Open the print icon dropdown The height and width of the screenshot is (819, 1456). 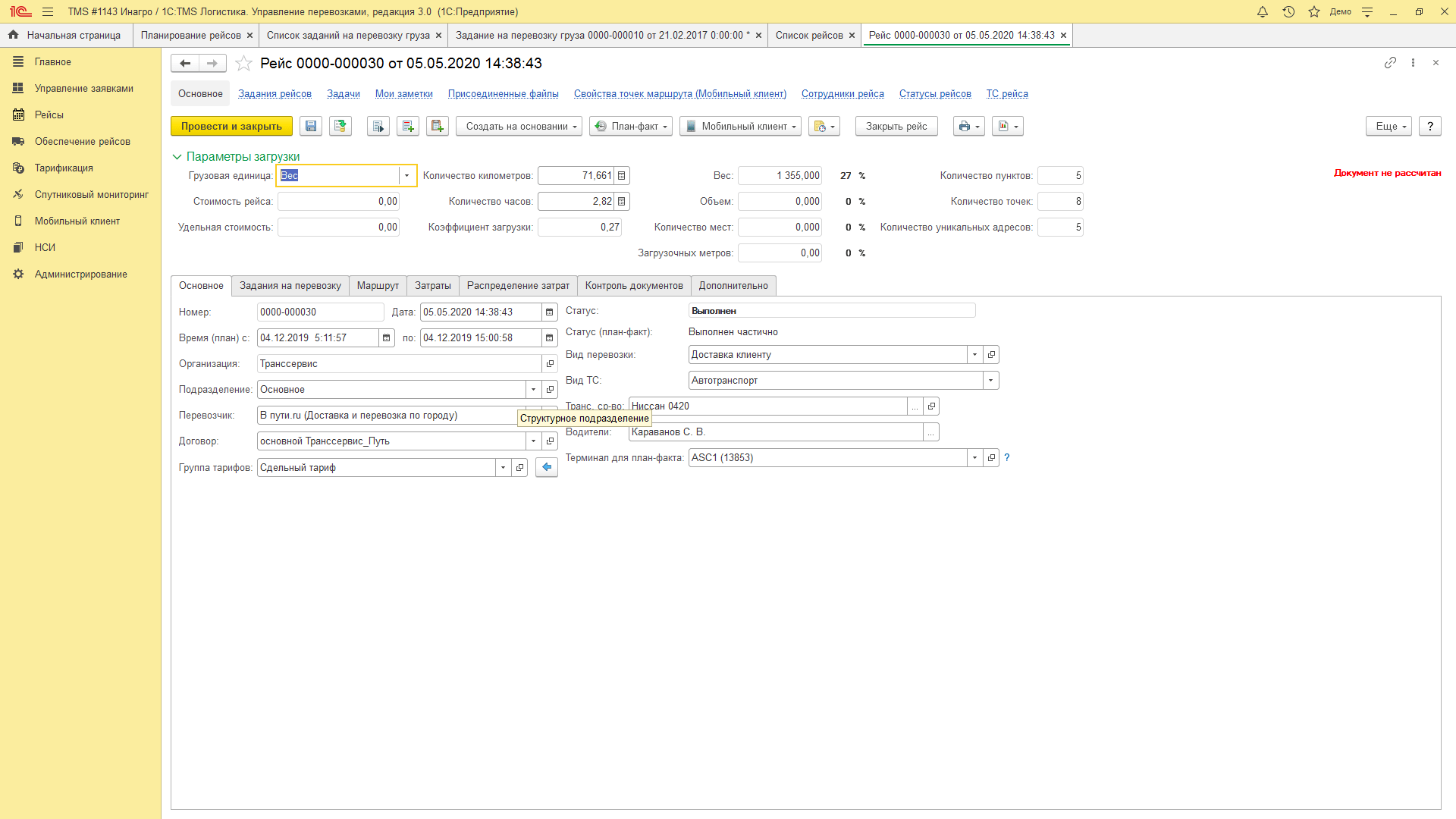[x=969, y=127]
